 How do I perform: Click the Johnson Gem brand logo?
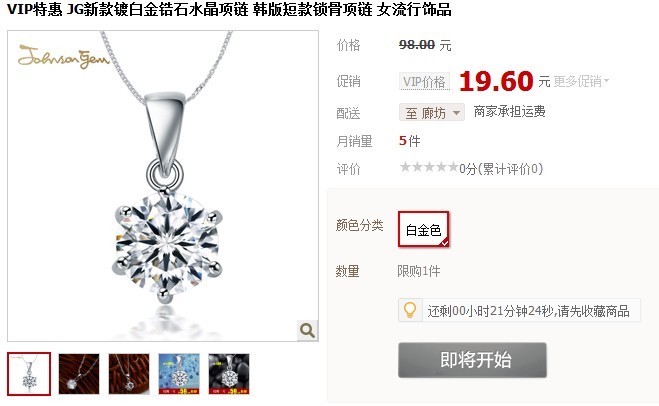tap(63, 57)
